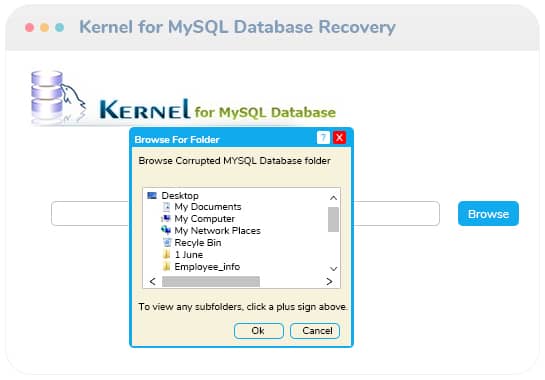Open the dialog help question mark
This screenshot has height=380, width=545.
pyautogui.click(x=323, y=138)
